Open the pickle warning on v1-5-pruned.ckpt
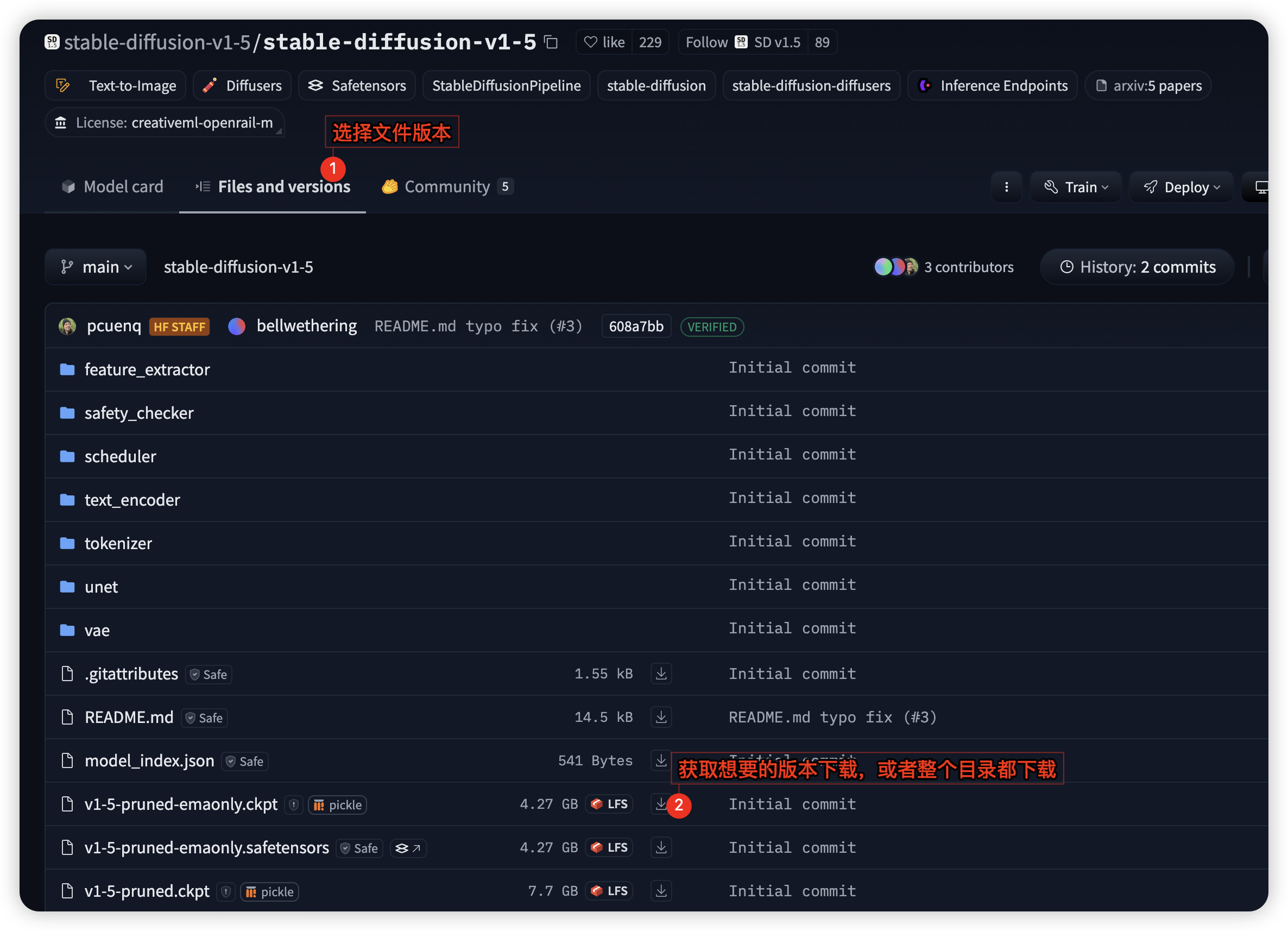This screenshot has height=931, width=1288. tap(225, 891)
